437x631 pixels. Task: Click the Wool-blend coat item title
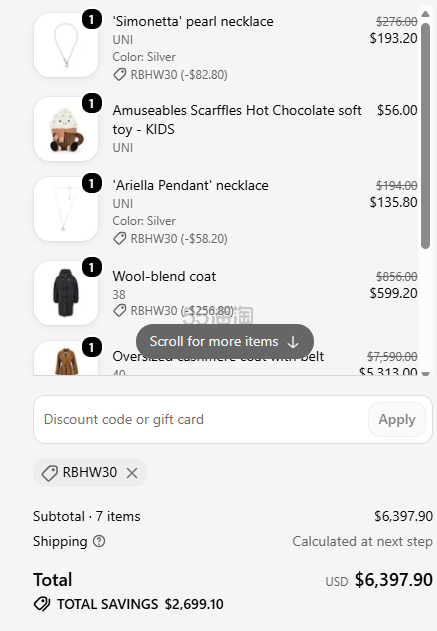(x=164, y=276)
